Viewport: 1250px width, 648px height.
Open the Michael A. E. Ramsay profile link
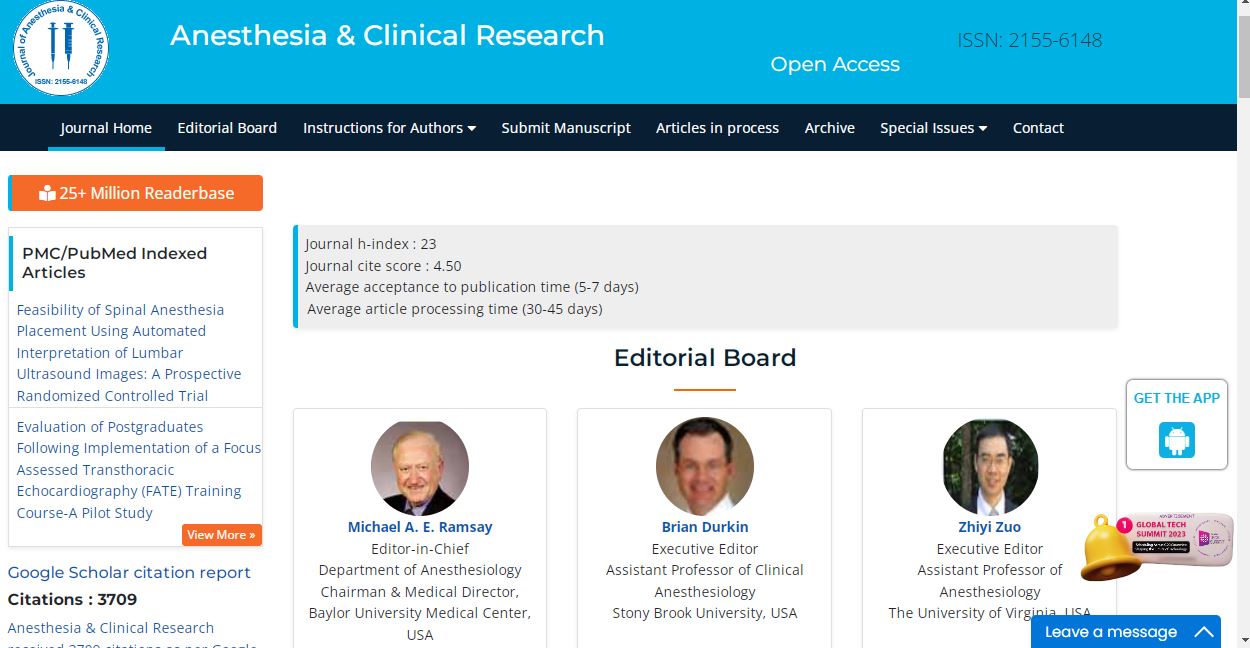click(x=420, y=527)
